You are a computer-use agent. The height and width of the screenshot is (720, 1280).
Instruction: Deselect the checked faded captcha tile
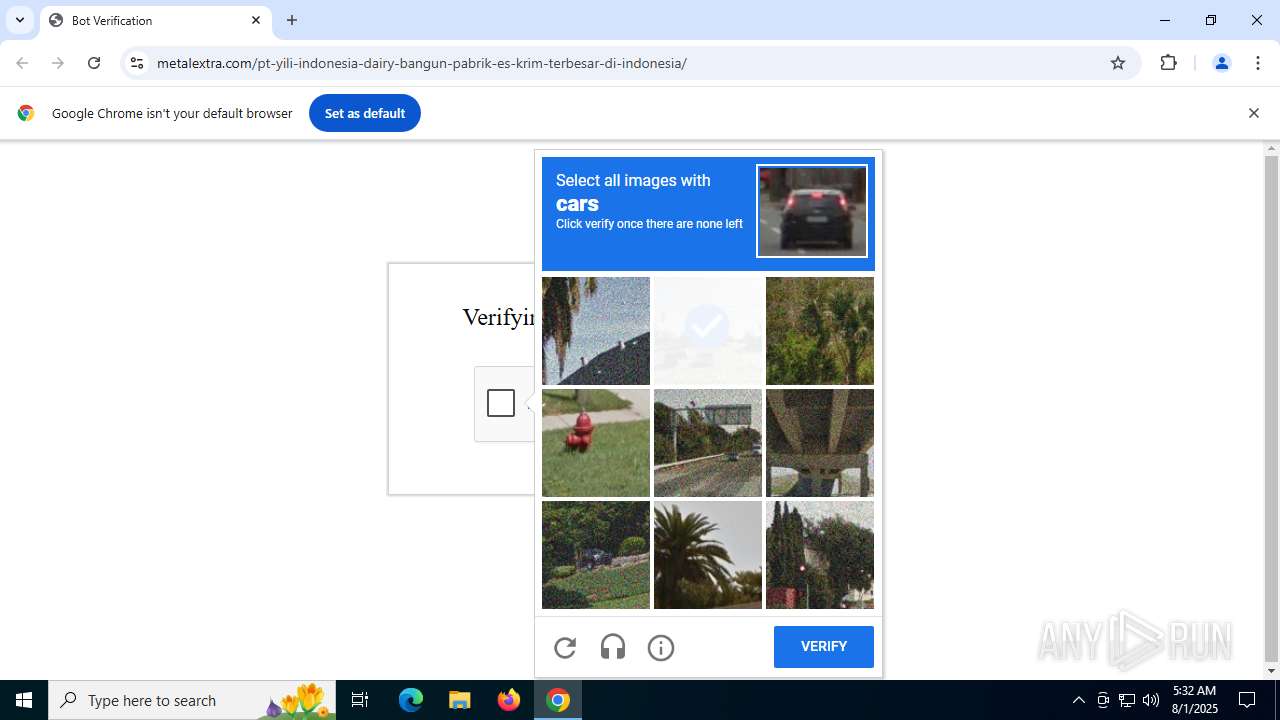coord(708,331)
